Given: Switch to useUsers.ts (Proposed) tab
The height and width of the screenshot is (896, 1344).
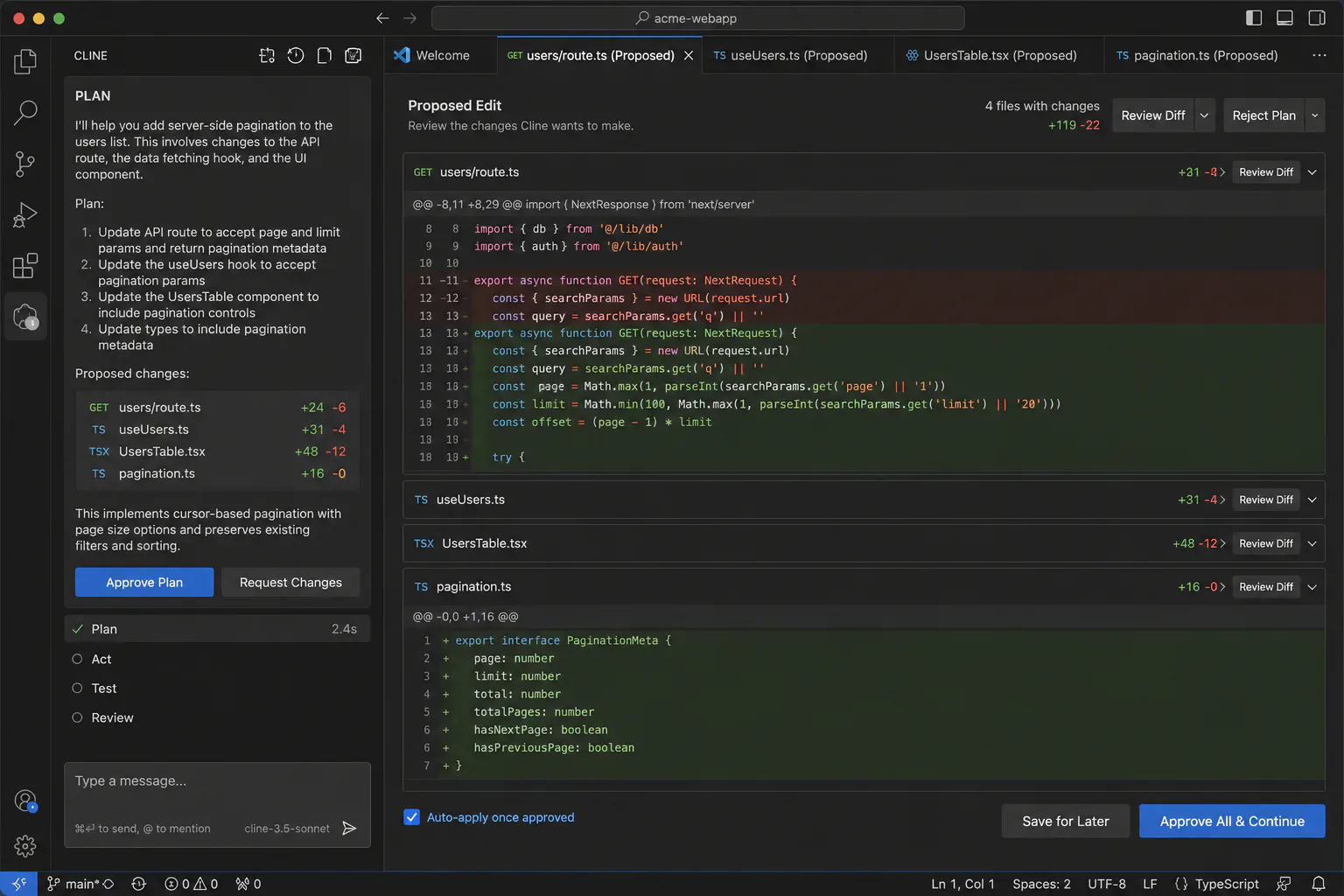Looking at the screenshot, I should [x=798, y=55].
